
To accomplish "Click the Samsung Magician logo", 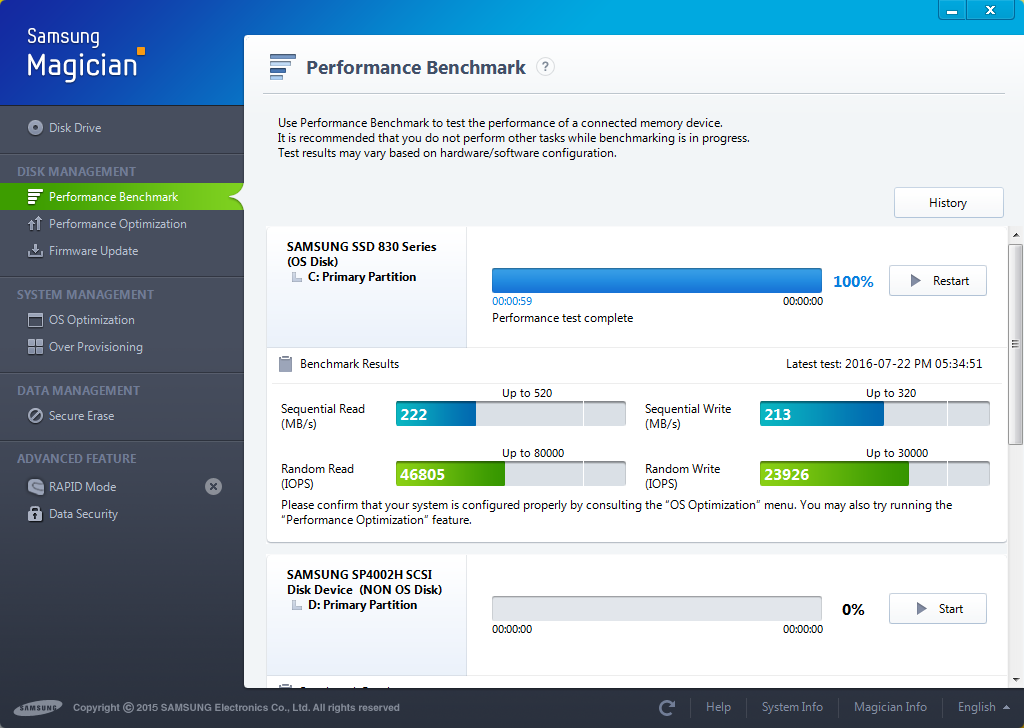I will click(x=85, y=54).
